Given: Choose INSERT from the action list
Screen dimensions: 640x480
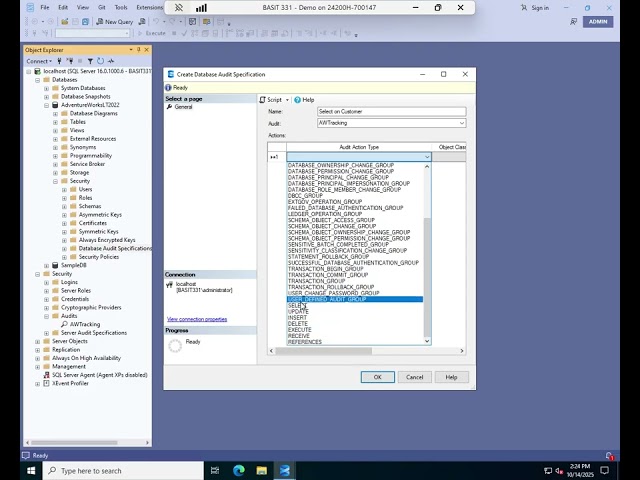Looking at the screenshot, I should [355, 318].
